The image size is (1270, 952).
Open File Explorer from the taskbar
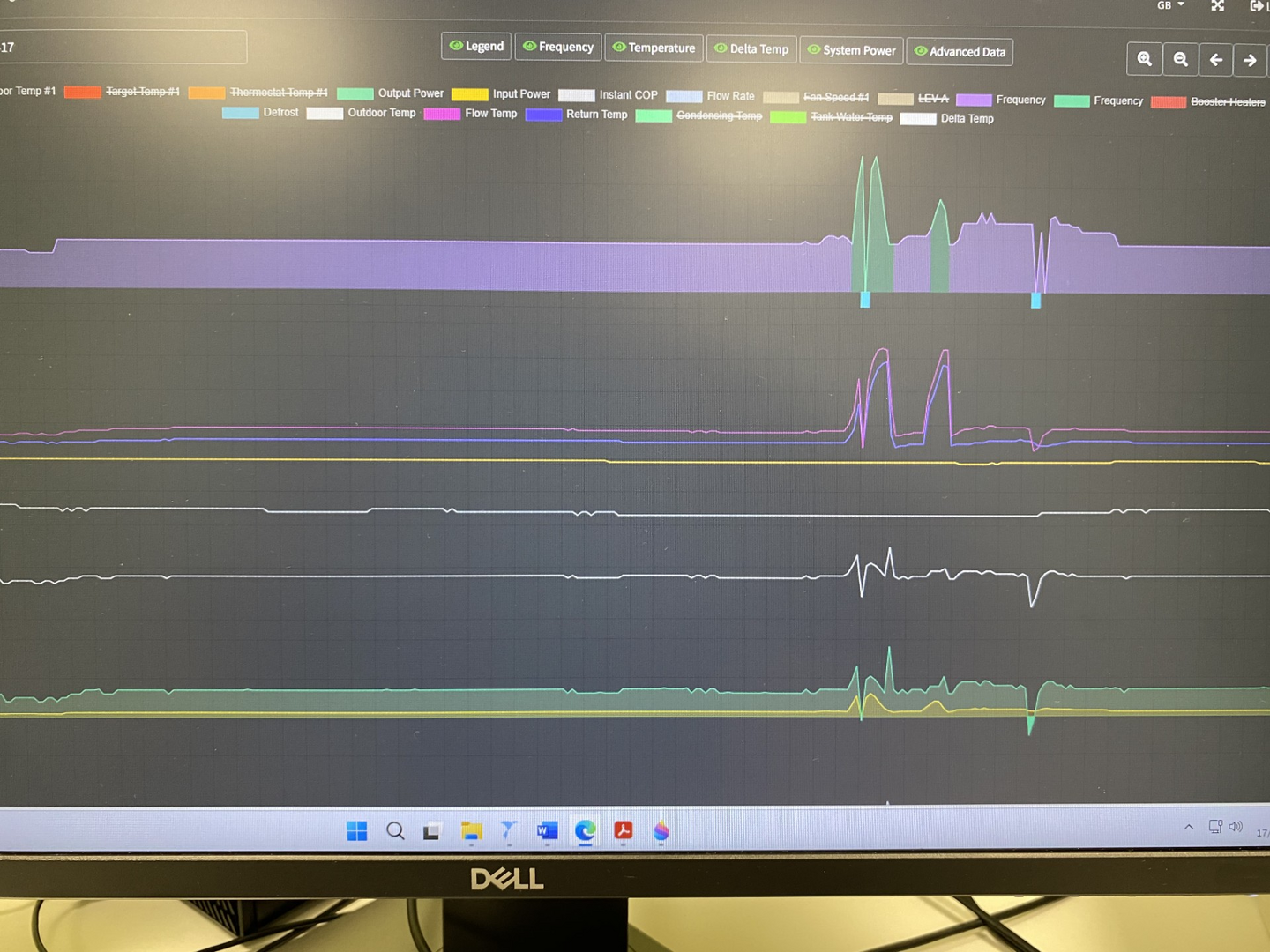coord(471,831)
